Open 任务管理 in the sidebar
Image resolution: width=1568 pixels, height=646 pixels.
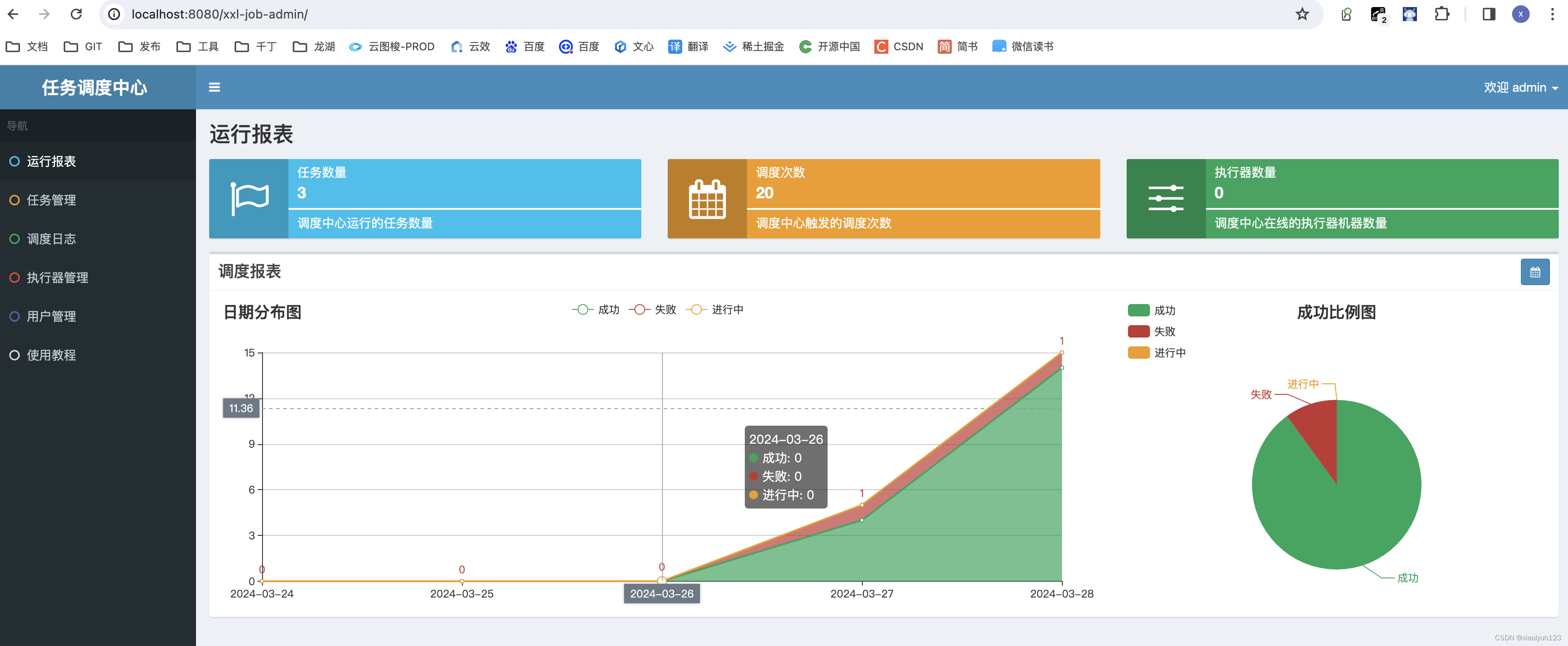(x=98, y=200)
